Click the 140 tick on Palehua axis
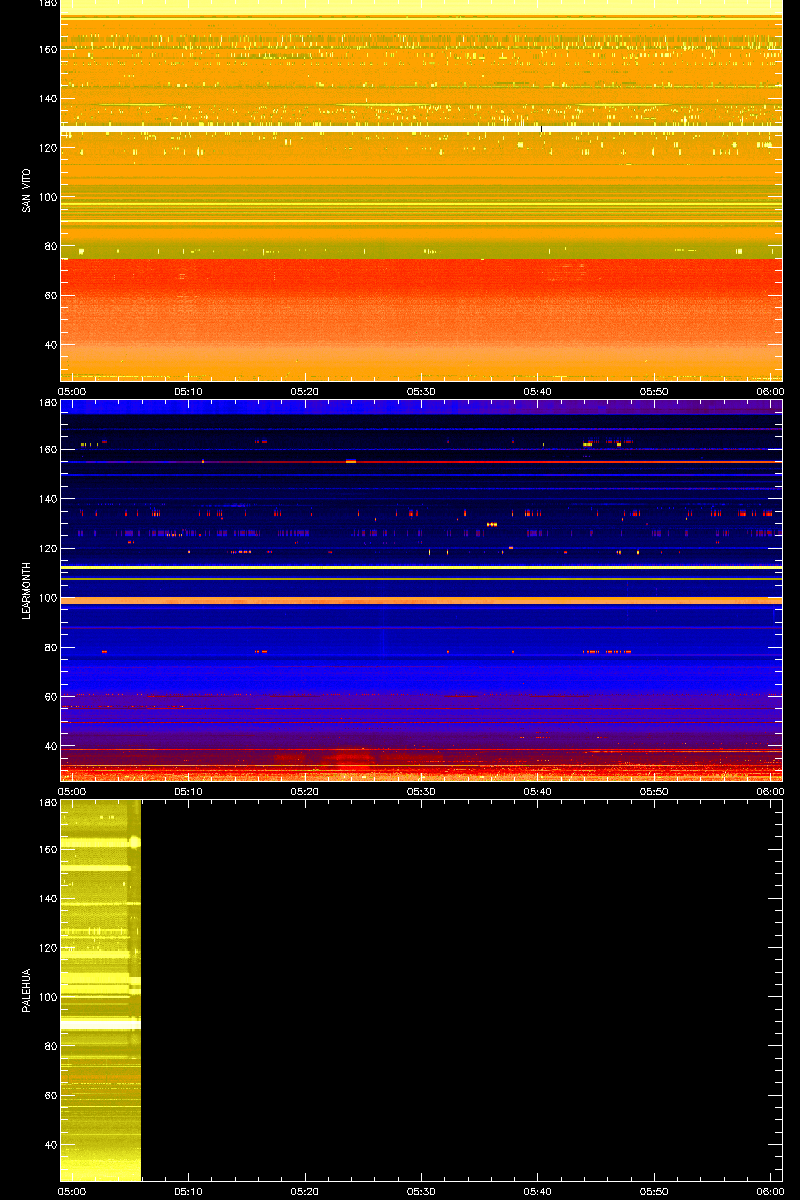The height and width of the screenshot is (1200, 800). 47,899
